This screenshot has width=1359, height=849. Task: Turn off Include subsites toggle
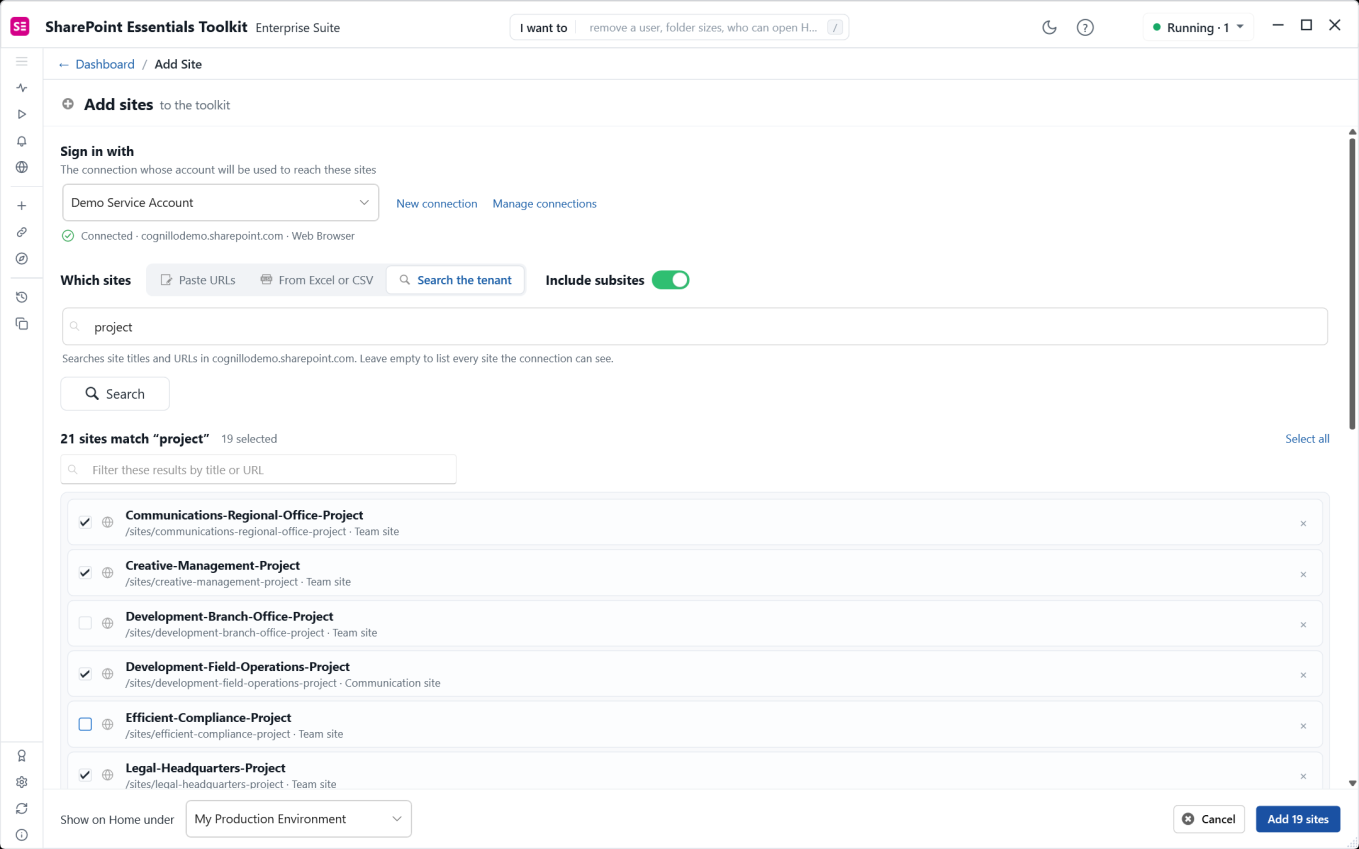(x=670, y=280)
